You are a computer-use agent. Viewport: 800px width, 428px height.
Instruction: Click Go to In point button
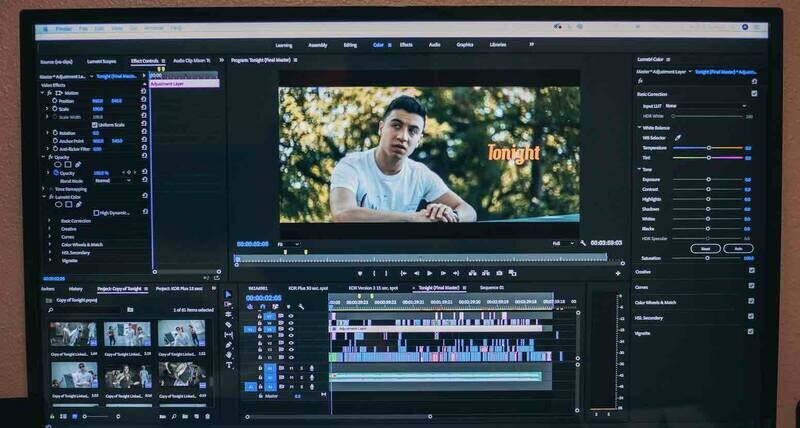coord(403,273)
